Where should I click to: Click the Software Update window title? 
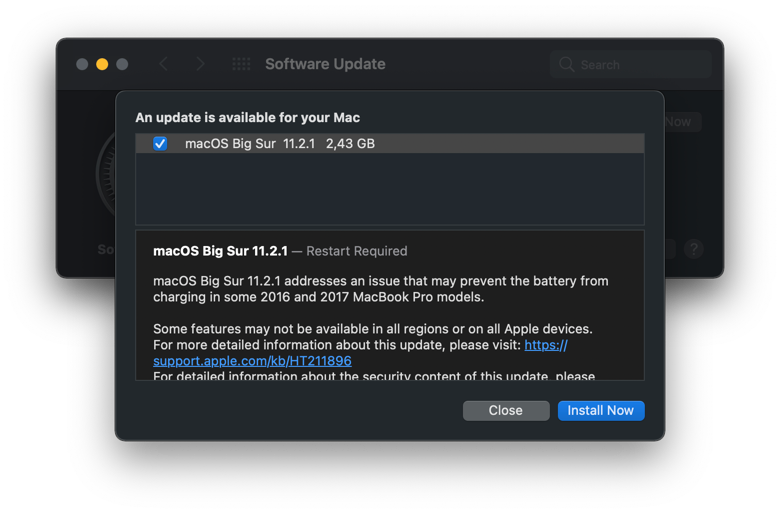pos(325,64)
